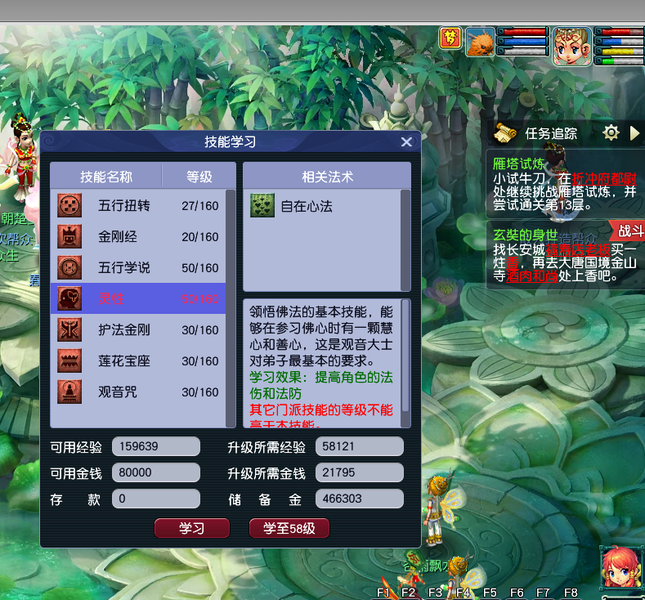Viewport: 645px width, 600px height.
Task: Click the 任务追踪 header label
Action: pyautogui.click(x=551, y=133)
